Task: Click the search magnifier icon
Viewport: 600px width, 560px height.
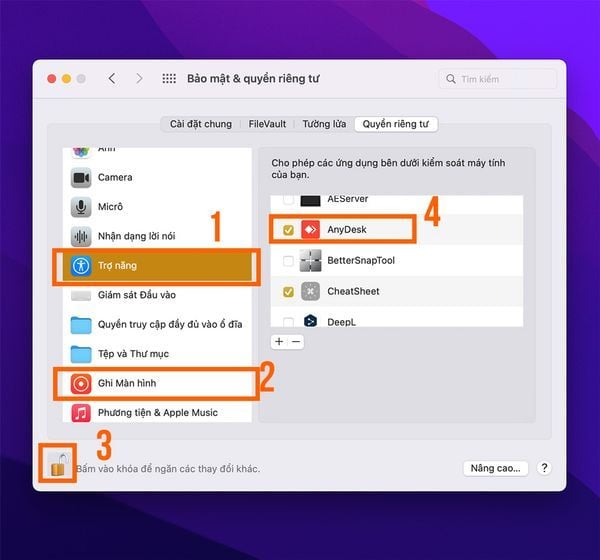Action: [451, 79]
